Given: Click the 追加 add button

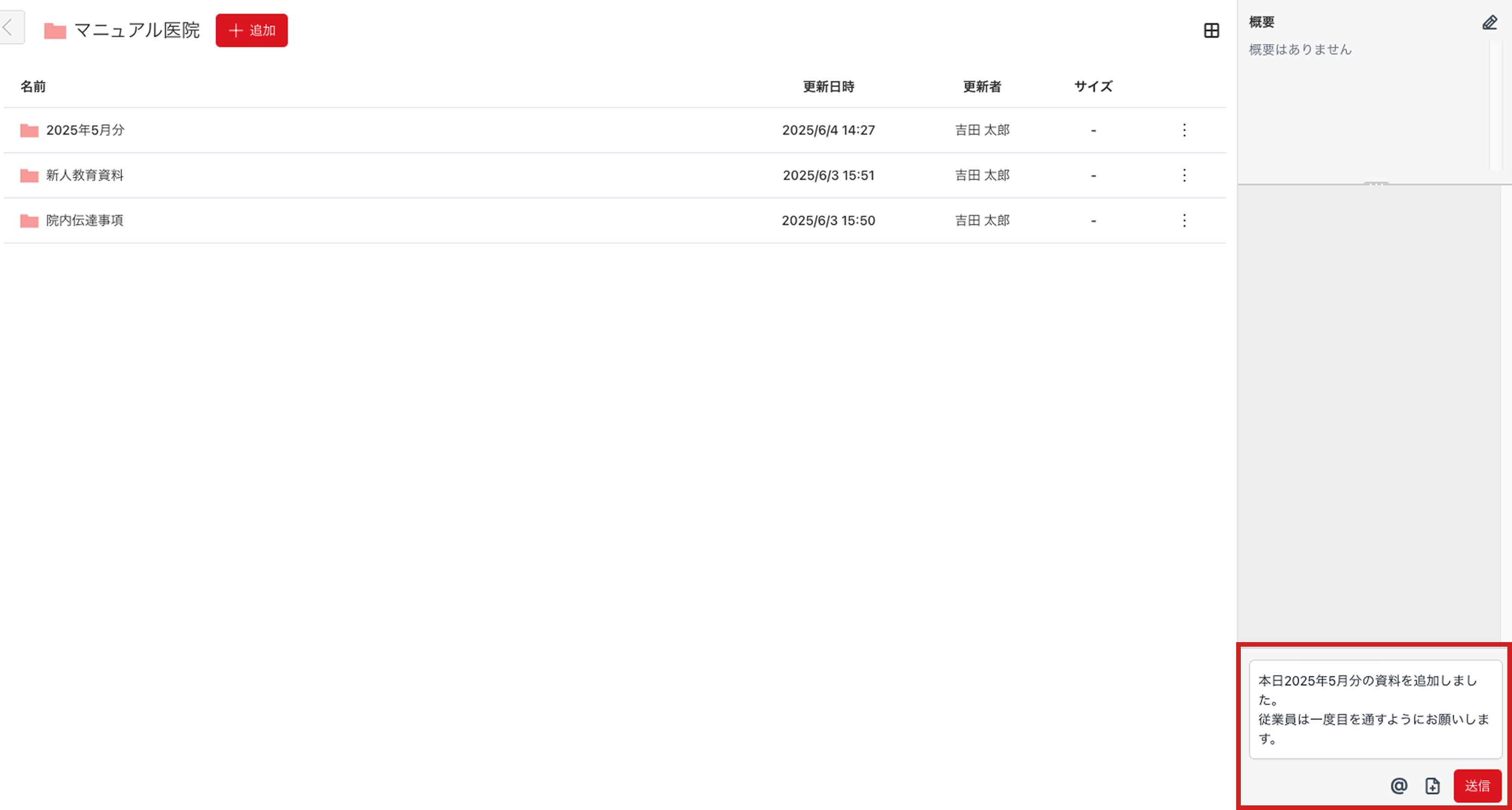Looking at the screenshot, I should (x=252, y=30).
